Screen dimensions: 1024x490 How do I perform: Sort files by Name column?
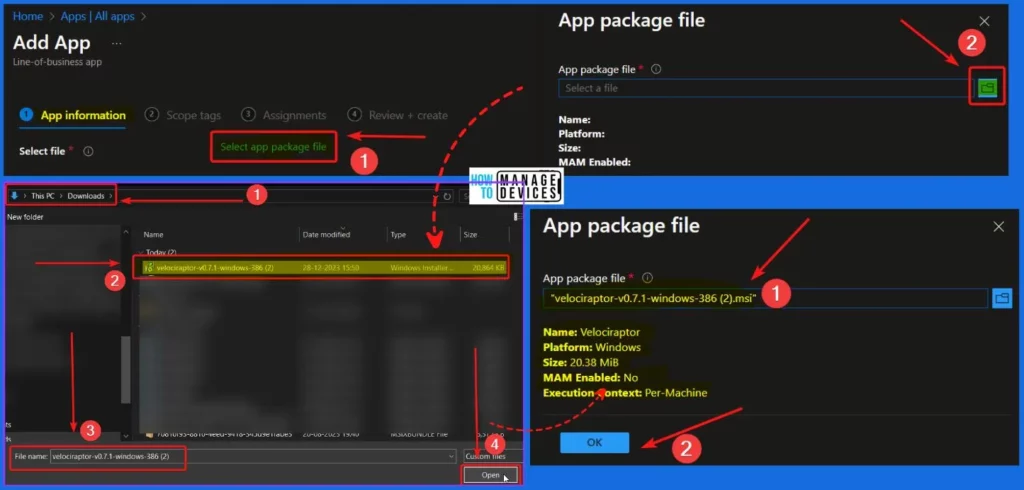153,235
